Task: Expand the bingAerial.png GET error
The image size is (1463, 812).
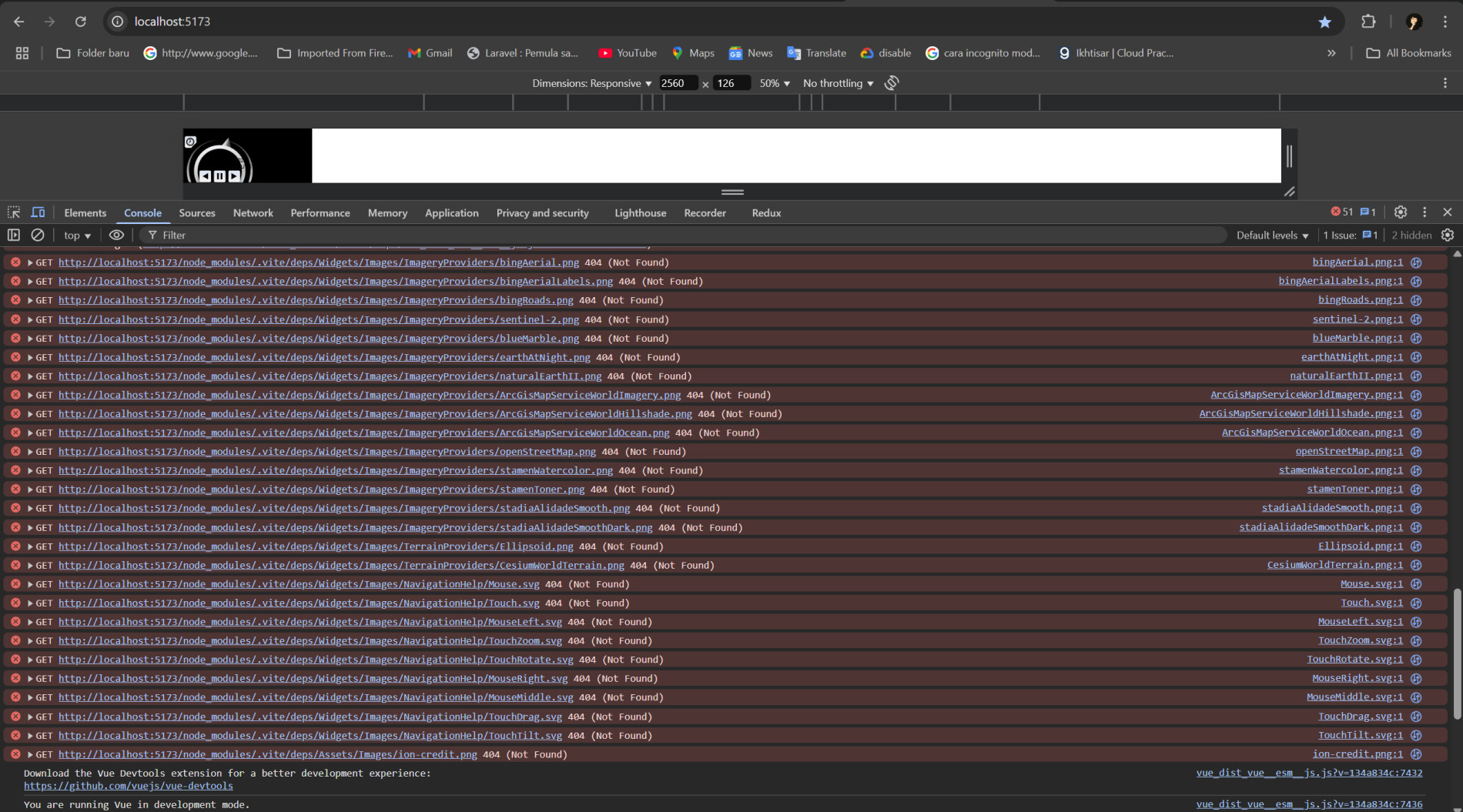Action: pos(30,262)
